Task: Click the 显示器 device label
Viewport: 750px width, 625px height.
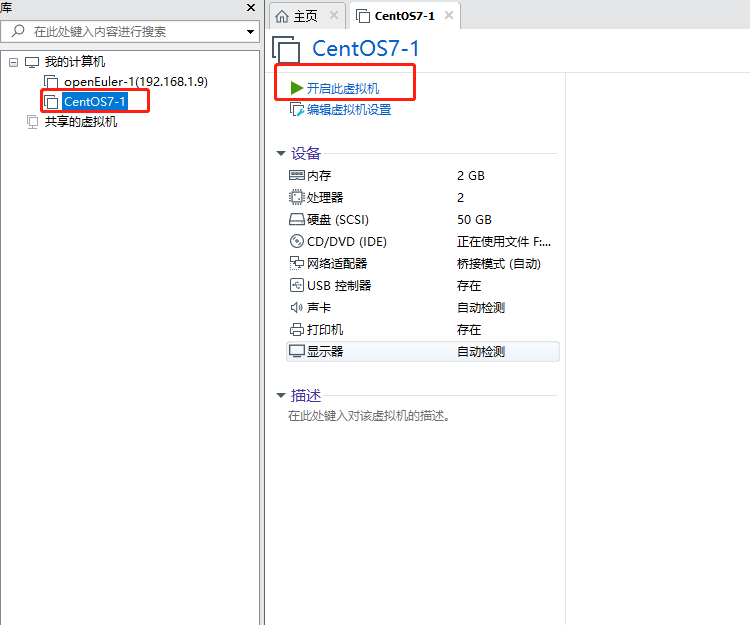Action: (x=325, y=351)
